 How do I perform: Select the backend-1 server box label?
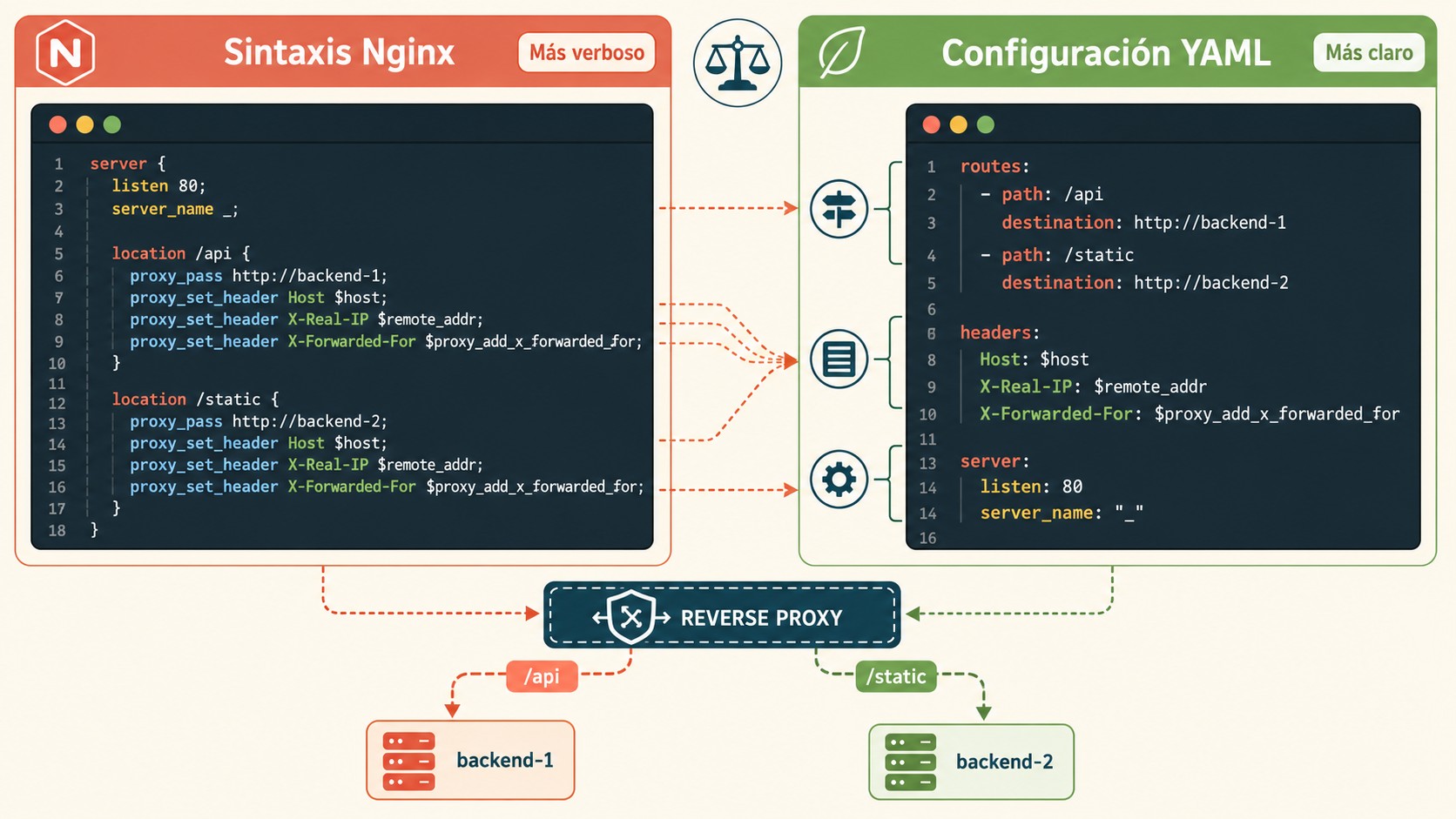(505, 760)
